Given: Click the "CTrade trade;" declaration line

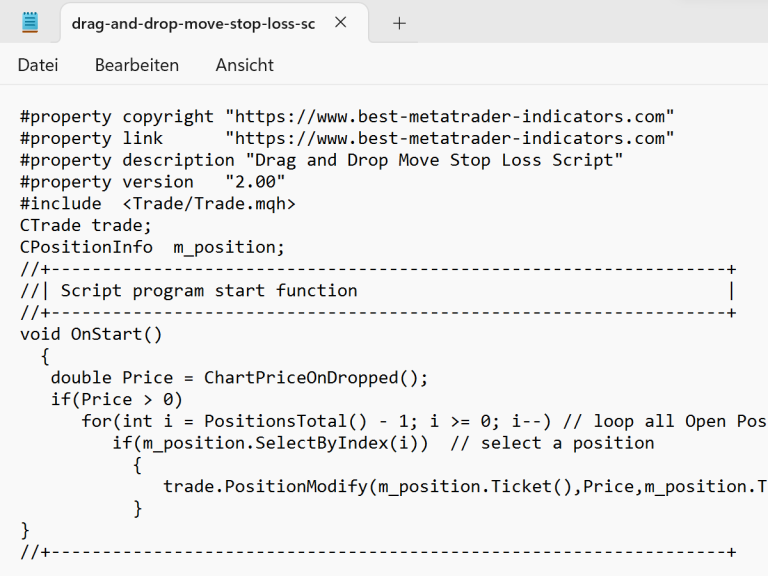Looking at the screenshot, I should 86,225.
